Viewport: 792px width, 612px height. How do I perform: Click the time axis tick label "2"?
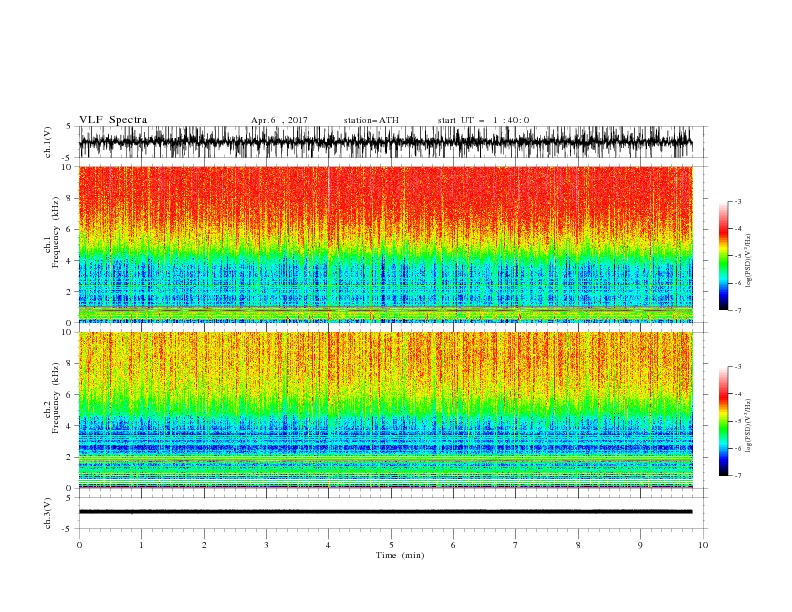coord(204,545)
